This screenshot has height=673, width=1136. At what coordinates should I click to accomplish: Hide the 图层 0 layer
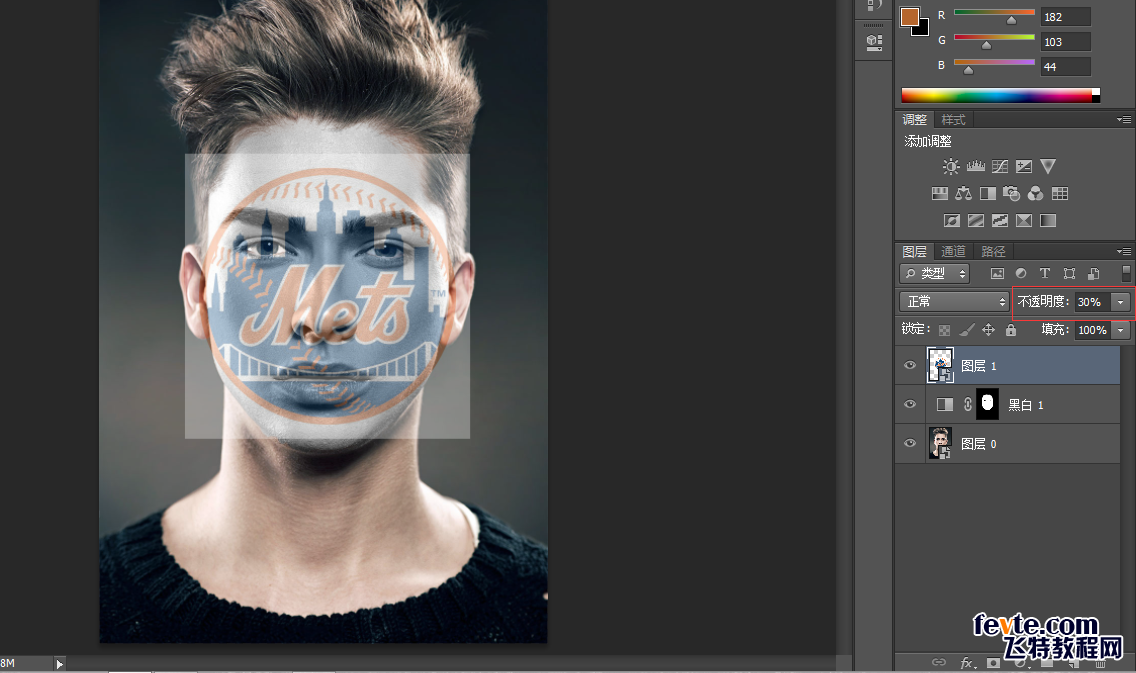910,444
